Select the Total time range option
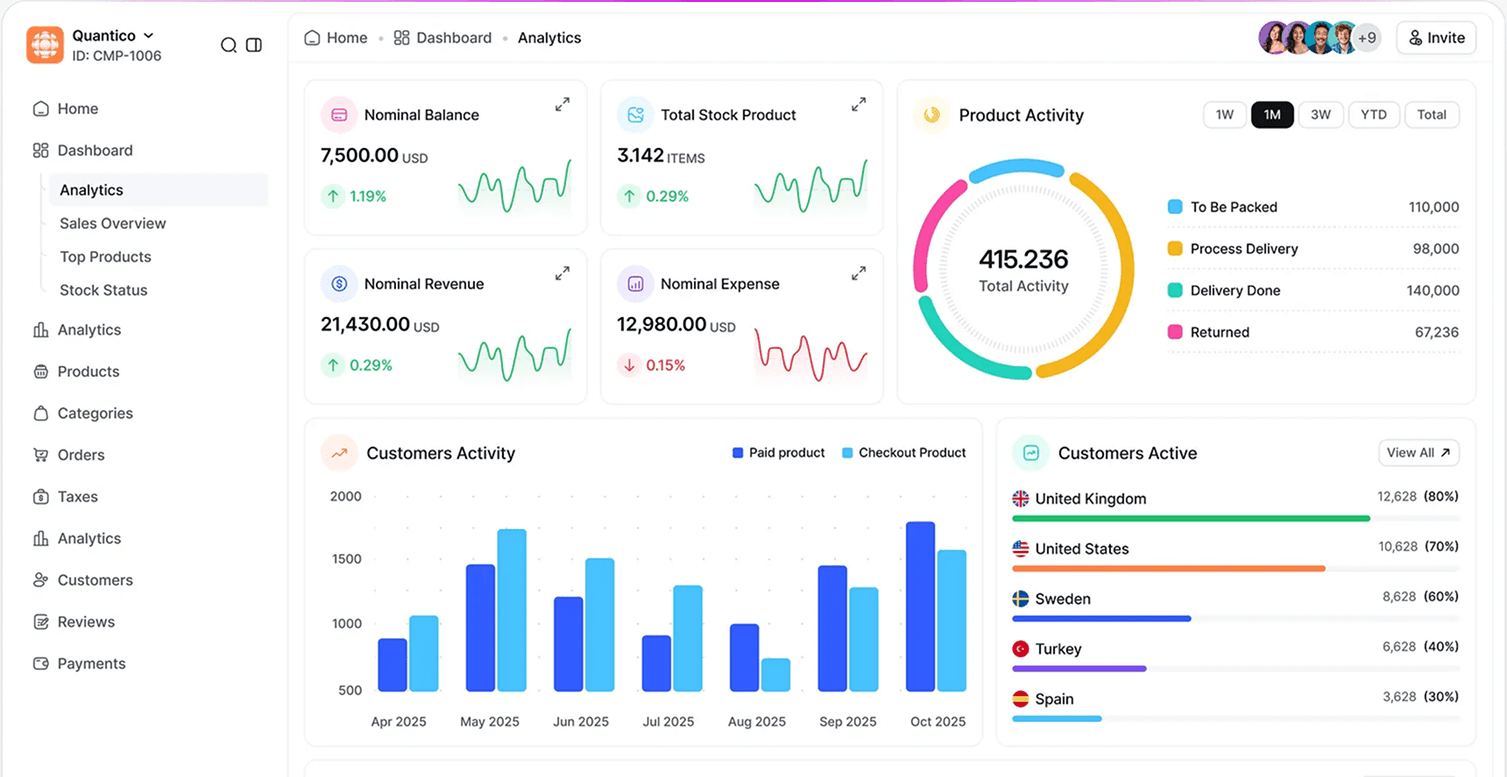1507x777 pixels. tap(1431, 115)
